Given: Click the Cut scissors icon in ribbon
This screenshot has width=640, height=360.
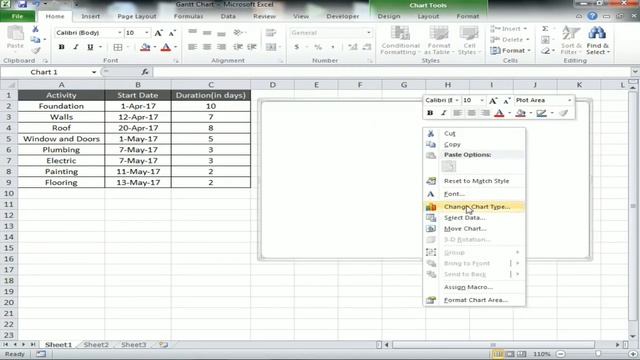Looking at the screenshot, I should tap(36, 29).
